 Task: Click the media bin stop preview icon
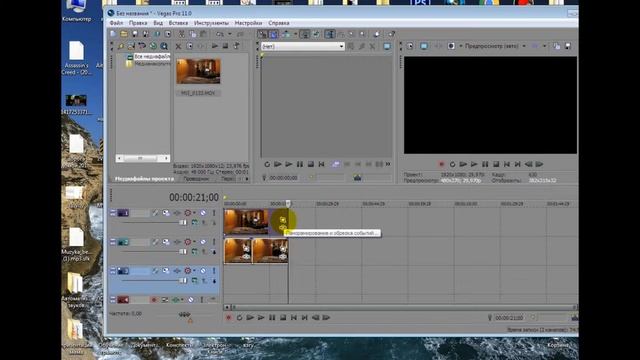coord(225,46)
